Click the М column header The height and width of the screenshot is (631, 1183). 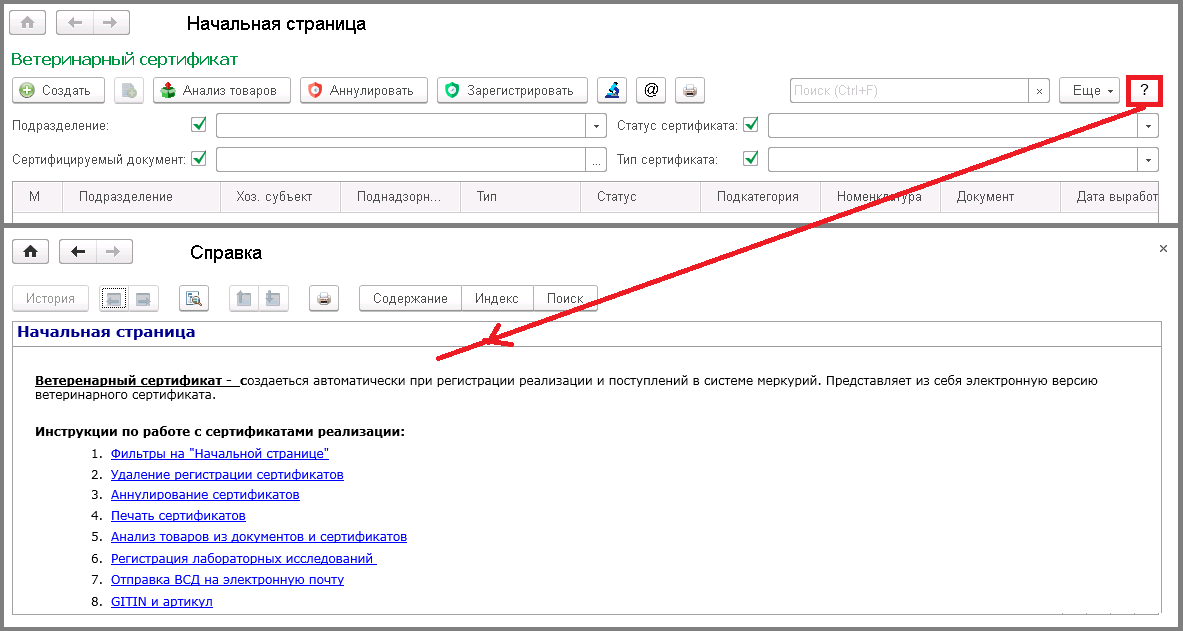tap(37, 197)
